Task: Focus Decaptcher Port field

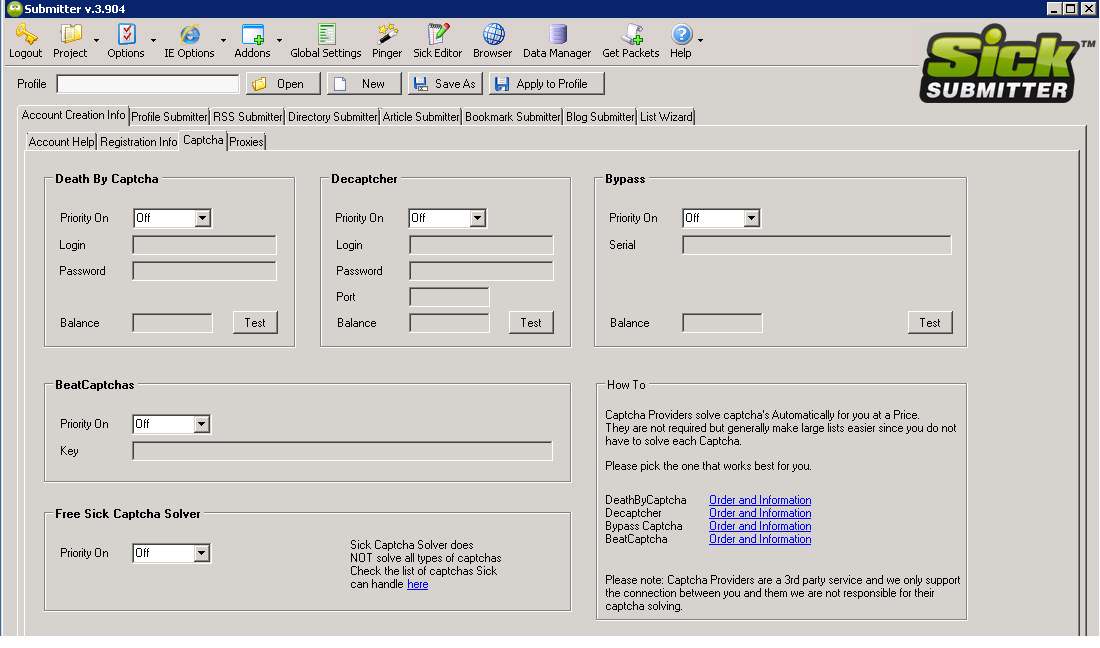Action: 449,297
